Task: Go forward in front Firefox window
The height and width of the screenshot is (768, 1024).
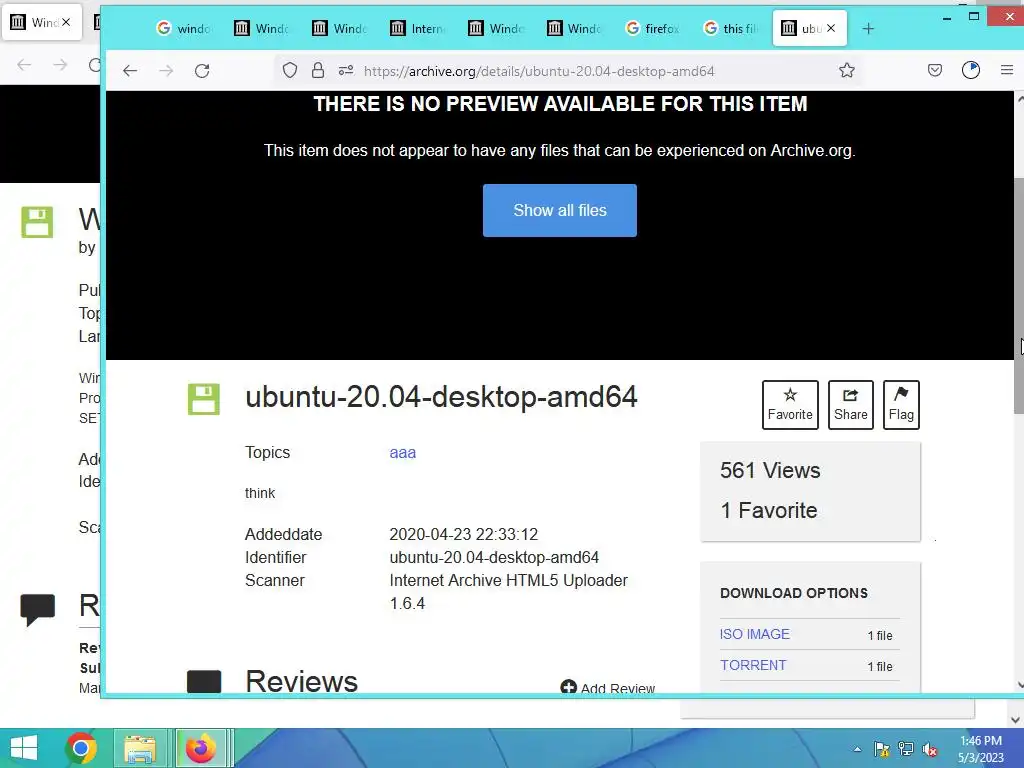Action: [x=166, y=71]
